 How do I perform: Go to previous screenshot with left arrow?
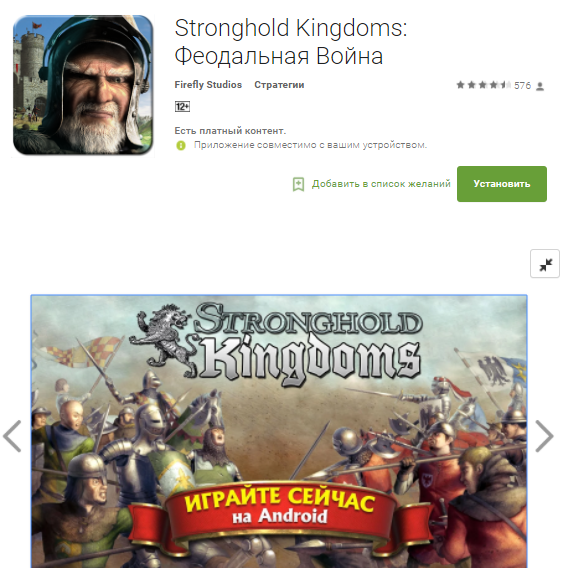(x=12, y=436)
